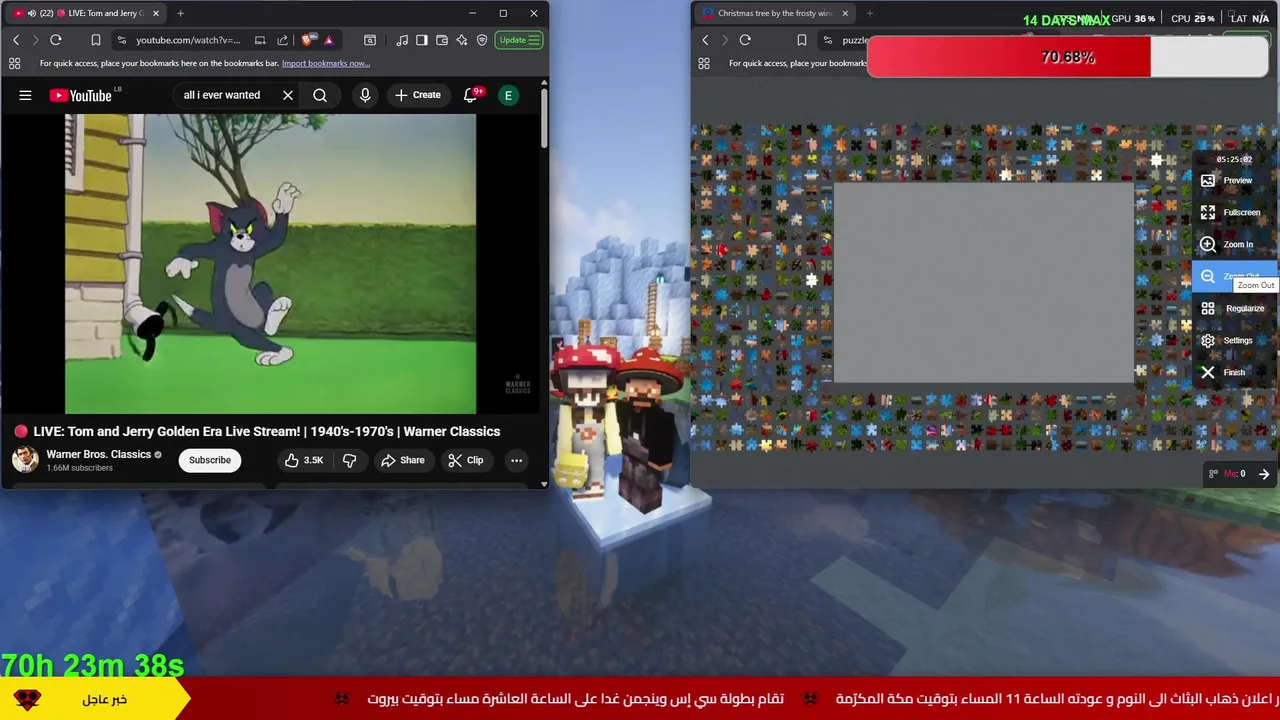Open the puzzle Preview image
The height and width of the screenshot is (720, 1280).
click(x=1235, y=181)
